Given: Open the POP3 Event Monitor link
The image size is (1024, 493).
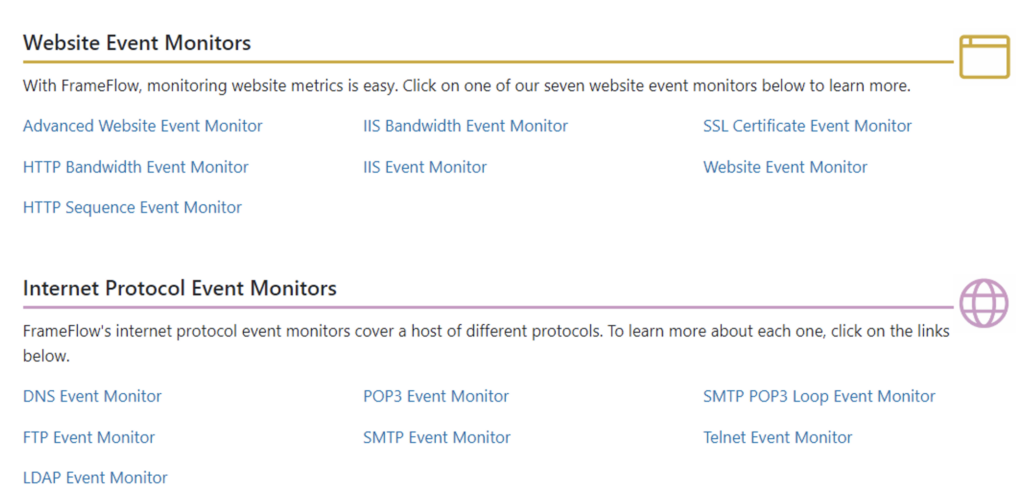Looking at the screenshot, I should [436, 396].
